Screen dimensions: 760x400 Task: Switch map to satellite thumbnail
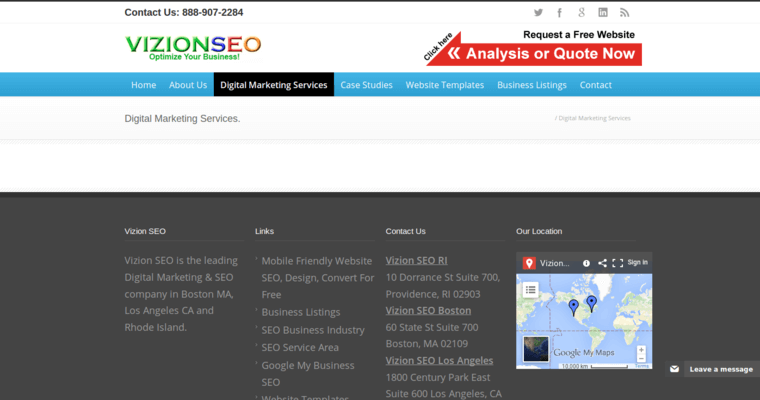coord(536,349)
